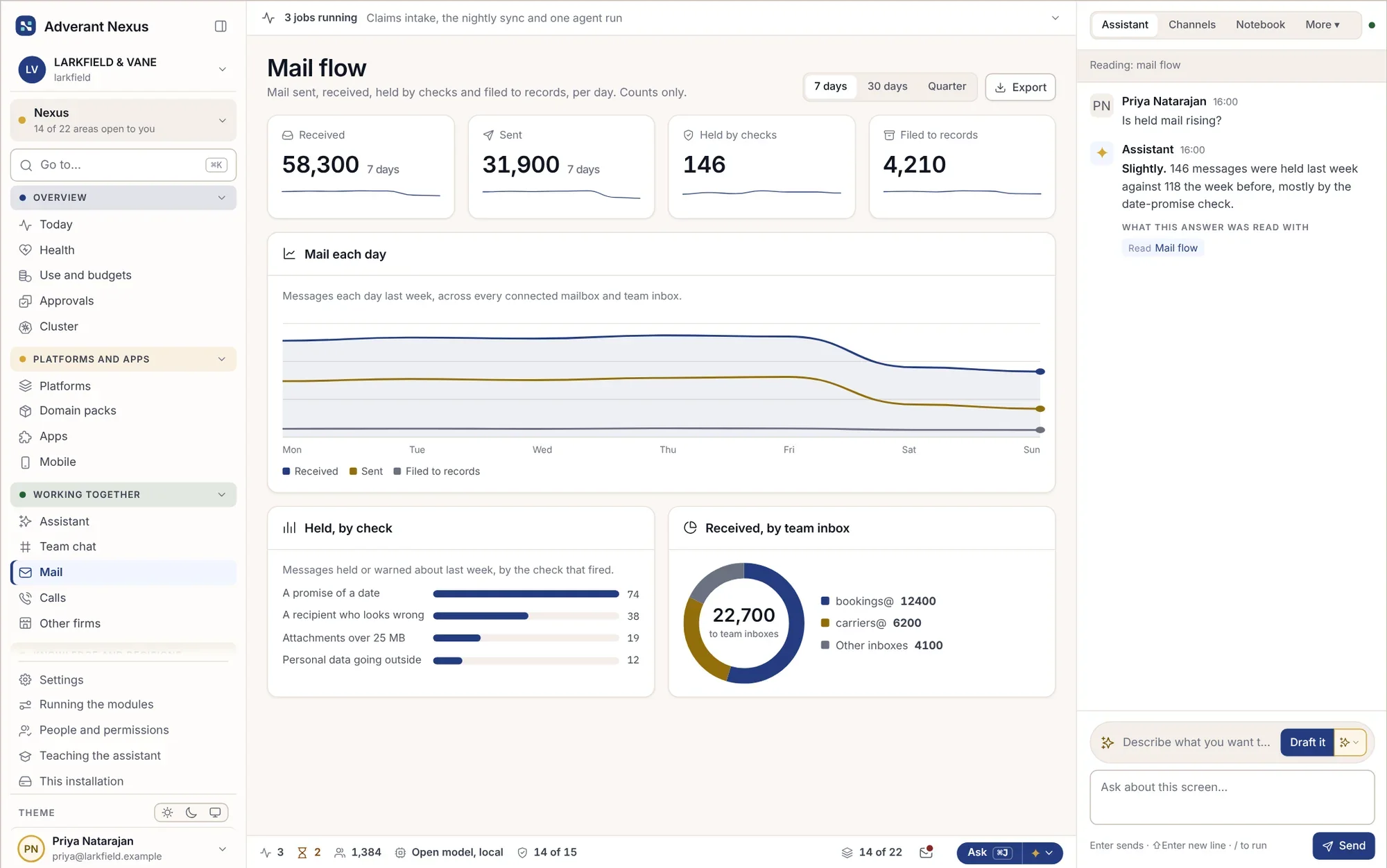The width and height of the screenshot is (1387, 868).
Task: Expand the Nexus areas dropdown
Action: (x=123, y=121)
